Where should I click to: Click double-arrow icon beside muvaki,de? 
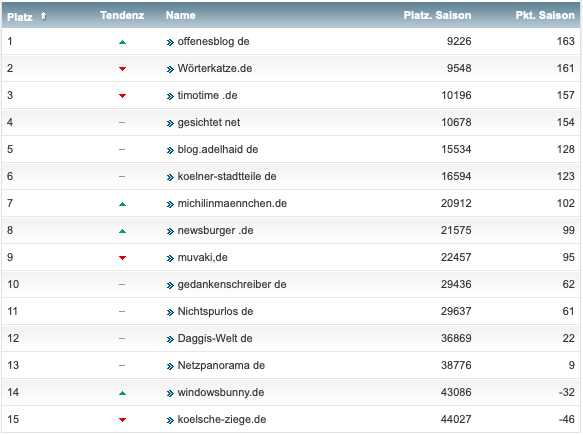[x=170, y=258]
